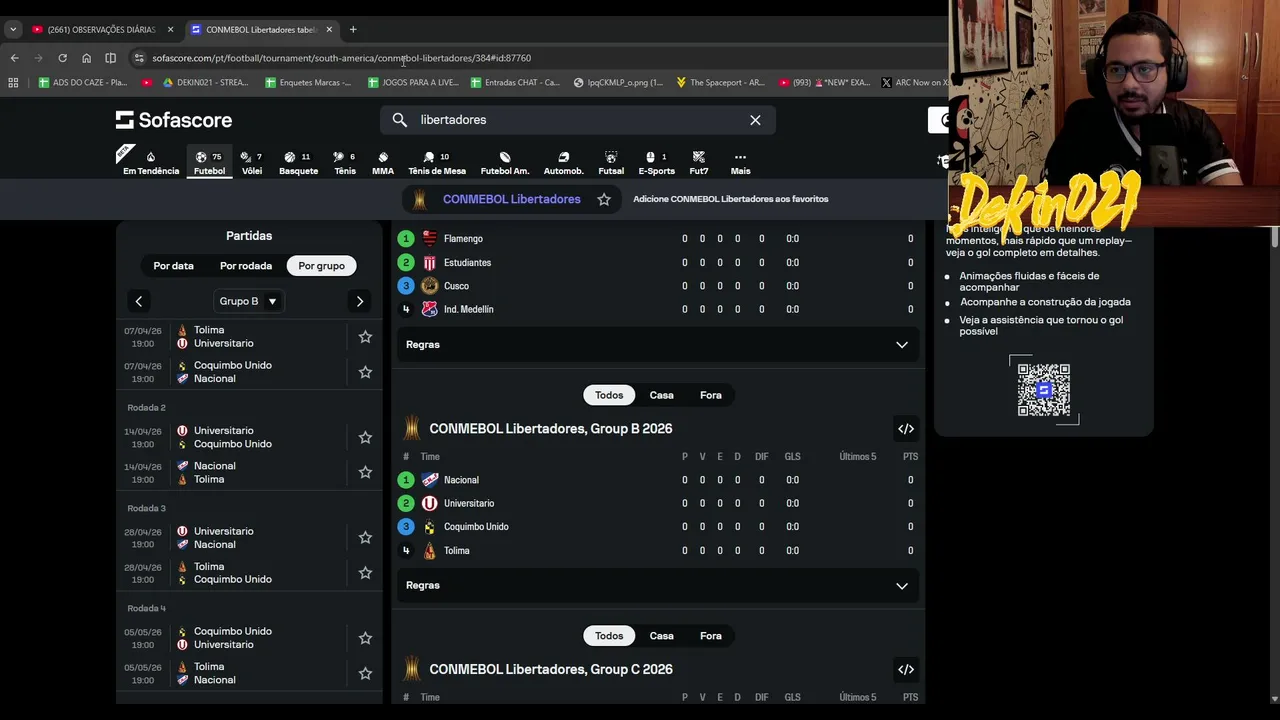Select the Futebol sport category

[209, 163]
